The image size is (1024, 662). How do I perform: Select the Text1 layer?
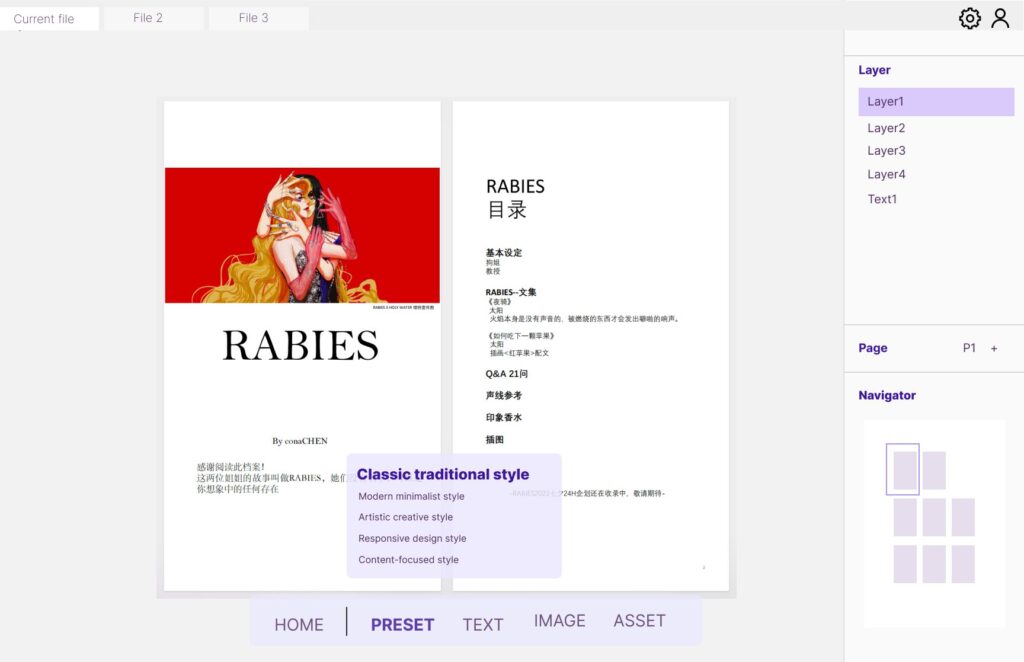point(882,199)
